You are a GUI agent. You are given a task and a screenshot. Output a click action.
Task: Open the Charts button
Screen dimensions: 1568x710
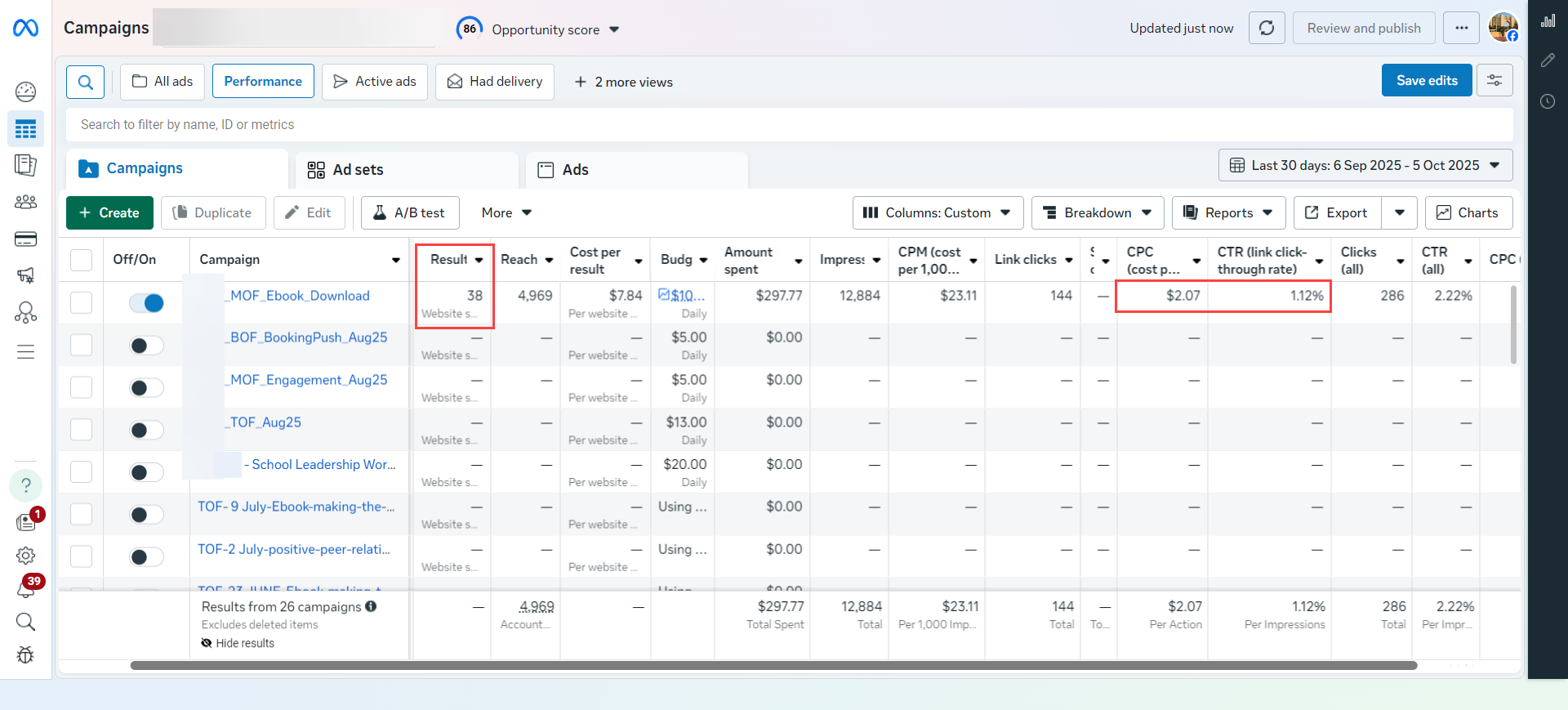coord(1468,212)
